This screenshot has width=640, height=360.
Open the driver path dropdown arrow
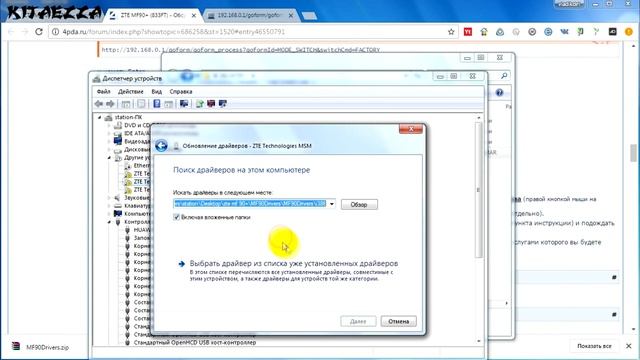tap(331, 204)
